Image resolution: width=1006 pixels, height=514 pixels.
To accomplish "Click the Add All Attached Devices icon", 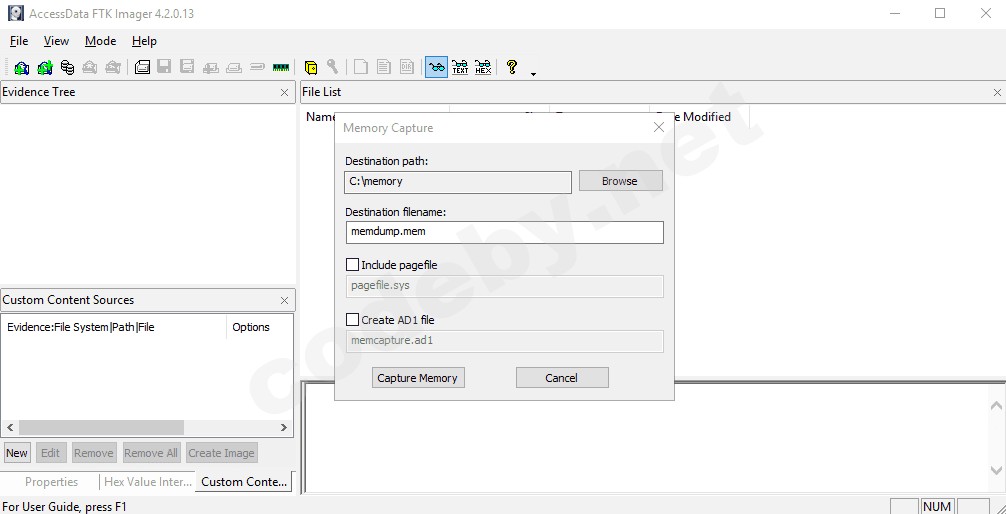I will coord(45,67).
